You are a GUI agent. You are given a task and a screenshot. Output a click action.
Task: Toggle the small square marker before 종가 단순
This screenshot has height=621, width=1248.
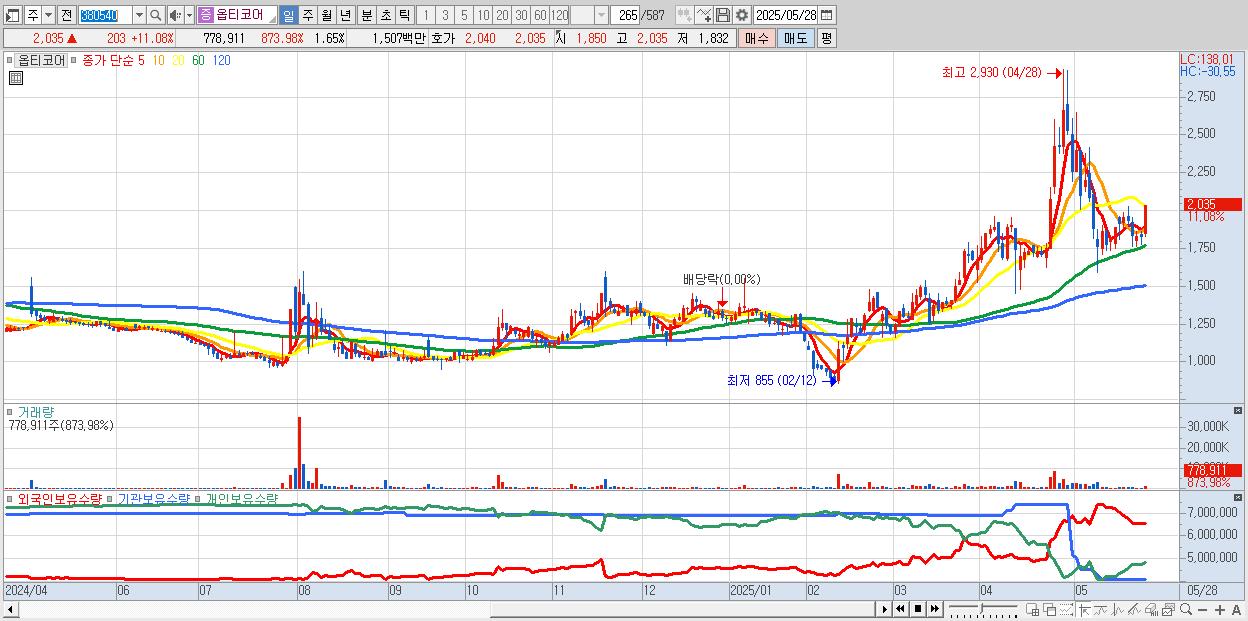(73, 60)
